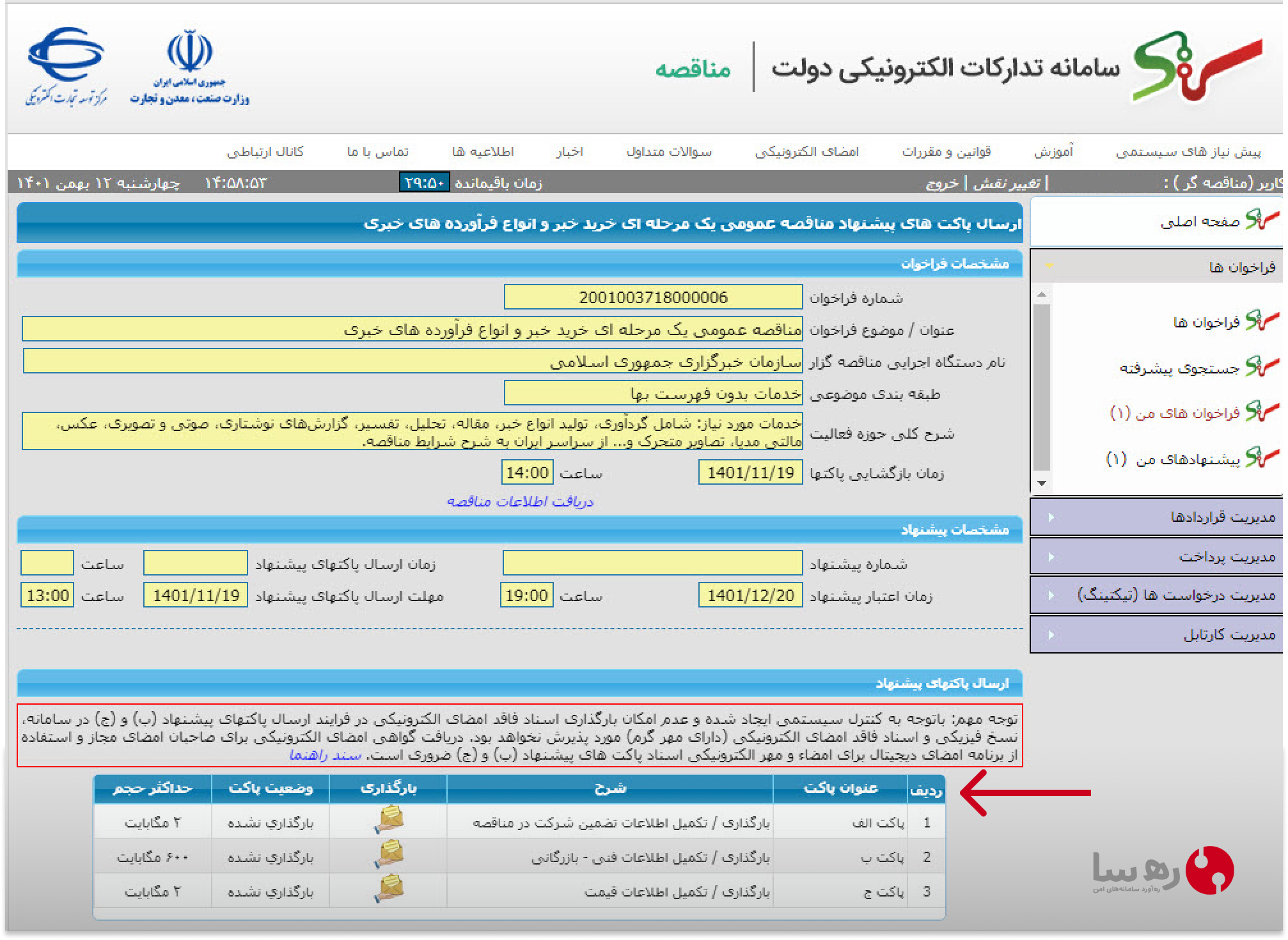
Task: Open the پیش نیاز های سیستمی menu
Action: coord(1188,152)
